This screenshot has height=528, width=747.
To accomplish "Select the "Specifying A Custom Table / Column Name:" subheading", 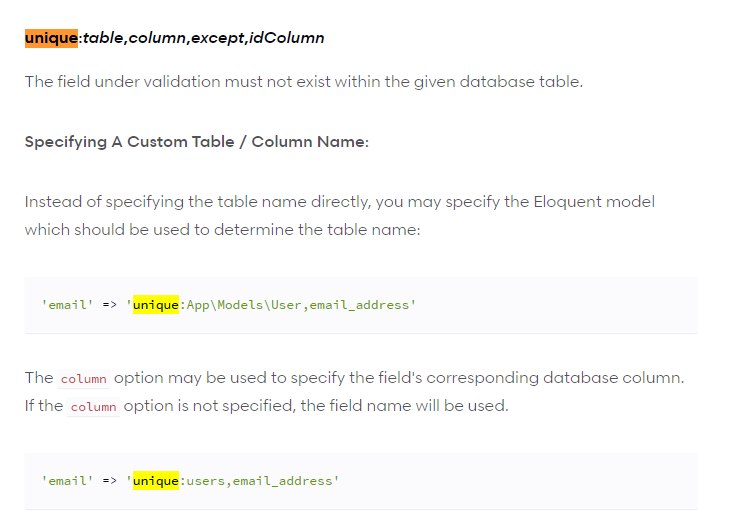I will (196, 142).
